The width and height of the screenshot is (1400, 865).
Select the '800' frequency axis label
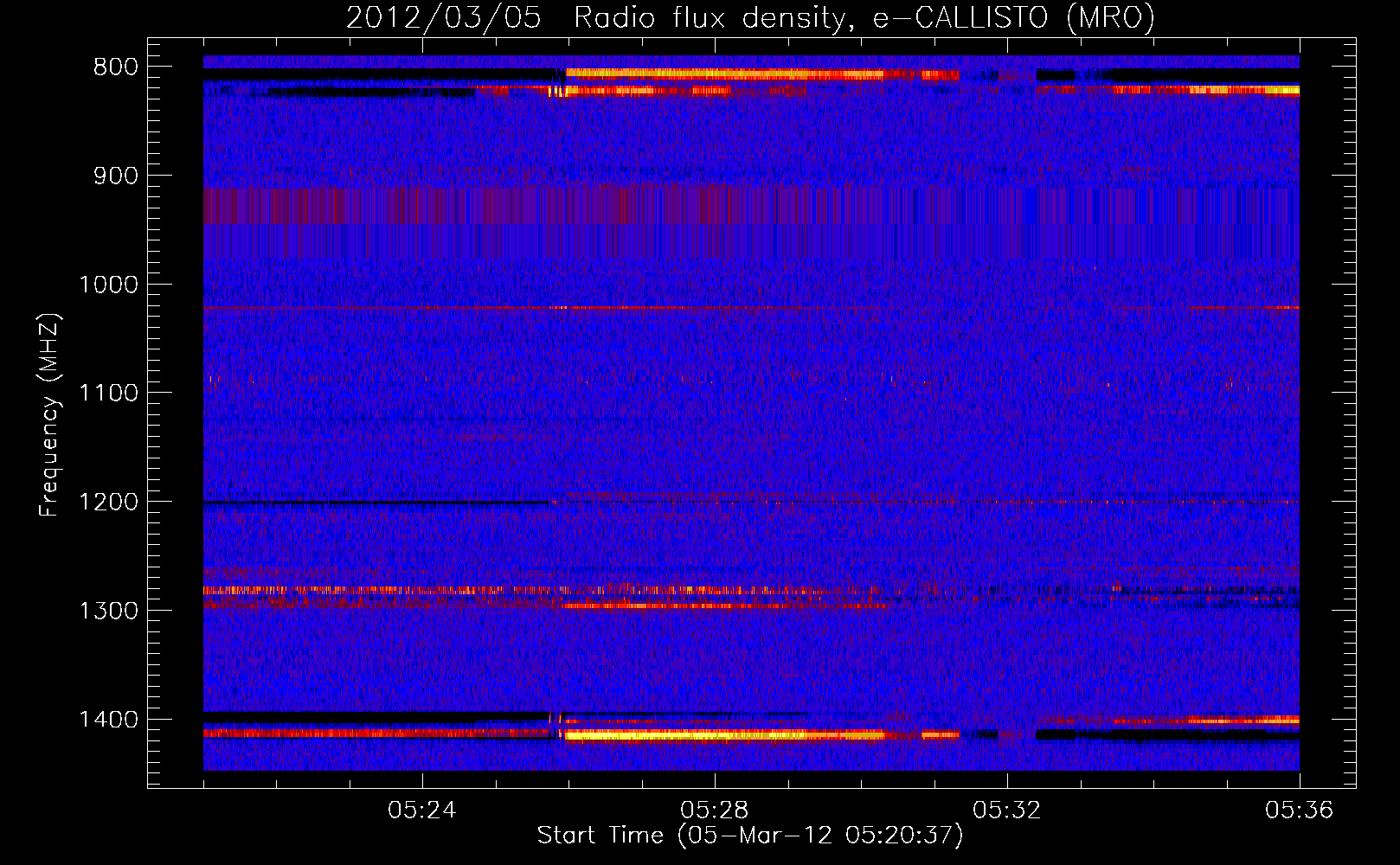pyautogui.click(x=114, y=67)
